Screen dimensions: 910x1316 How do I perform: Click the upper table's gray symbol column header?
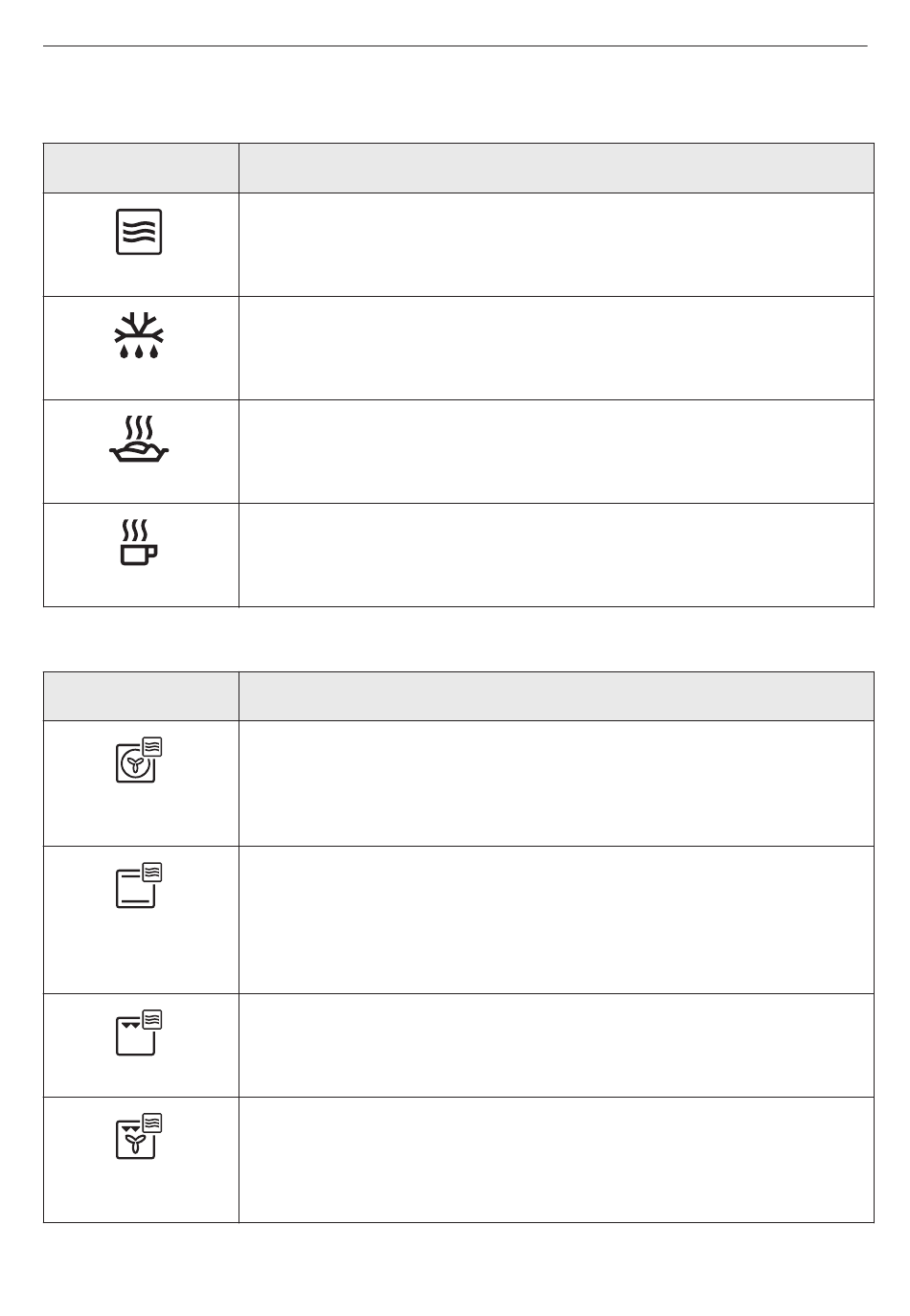click(141, 168)
